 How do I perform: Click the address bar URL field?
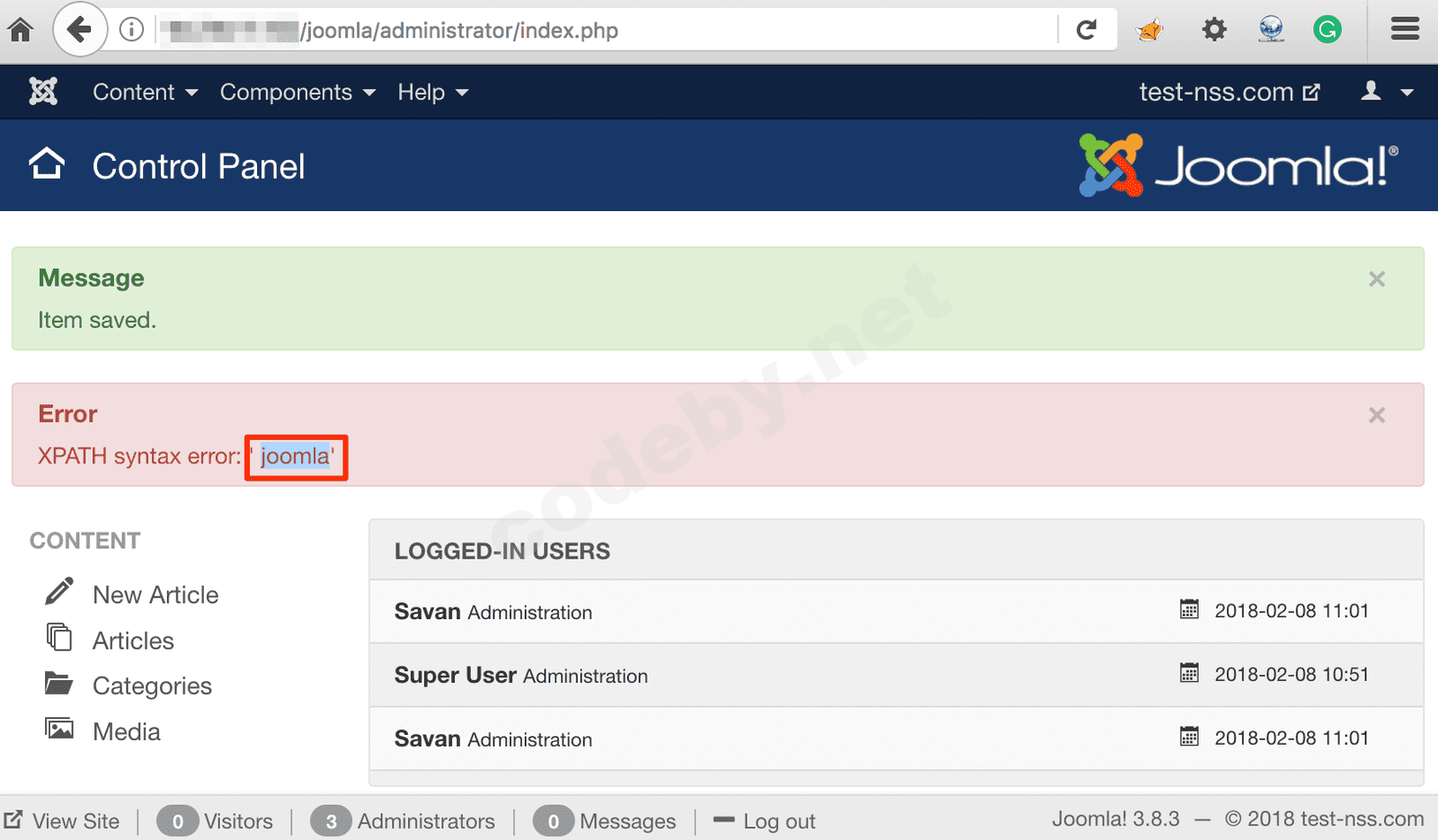coord(607,30)
